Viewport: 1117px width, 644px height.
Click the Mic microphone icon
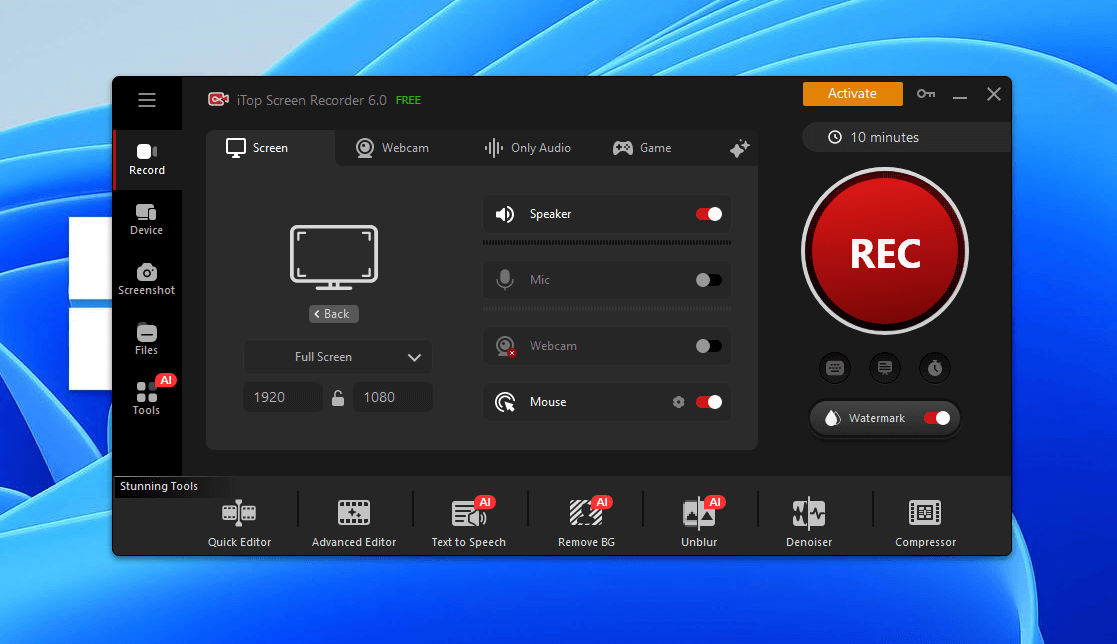[505, 280]
